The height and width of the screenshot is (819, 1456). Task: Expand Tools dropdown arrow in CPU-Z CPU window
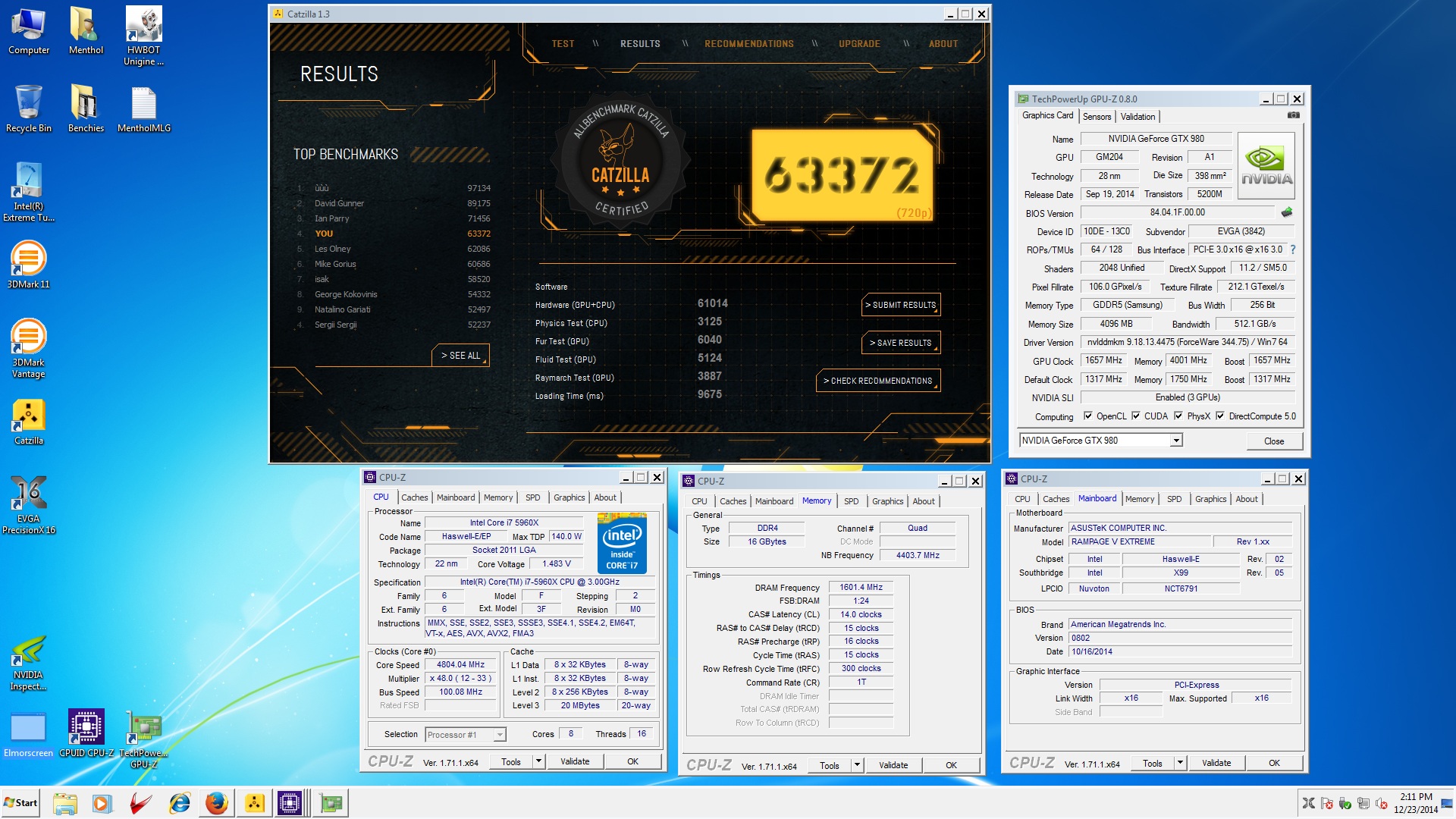[538, 761]
